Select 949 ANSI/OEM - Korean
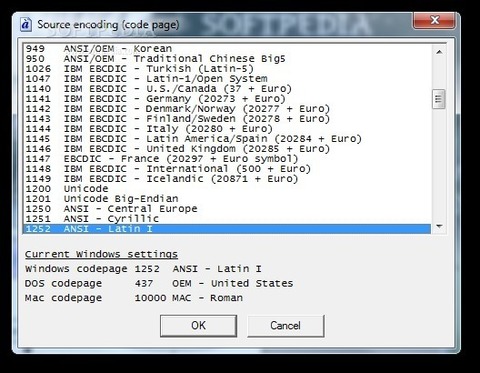This screenshot has width=480, height=373. (227, 49)
